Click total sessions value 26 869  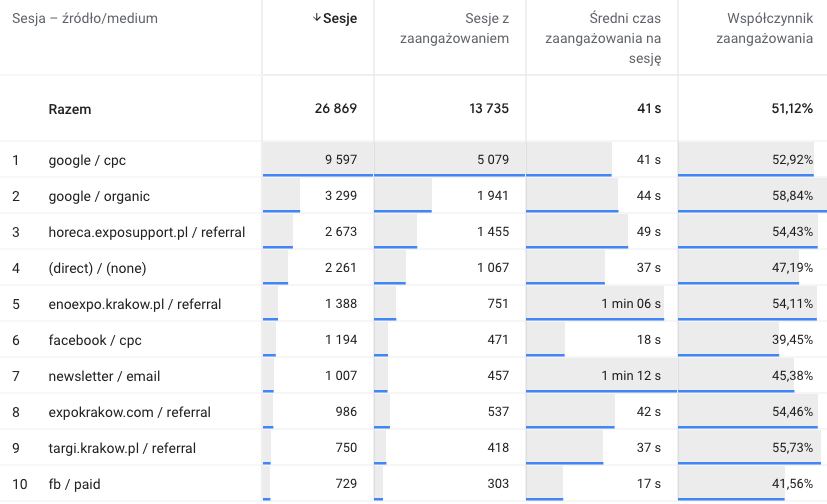334,109
